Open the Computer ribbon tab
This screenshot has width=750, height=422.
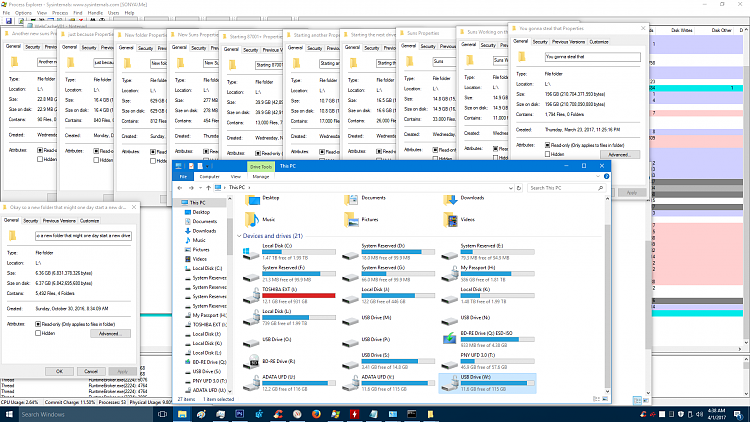coord(210,177)
